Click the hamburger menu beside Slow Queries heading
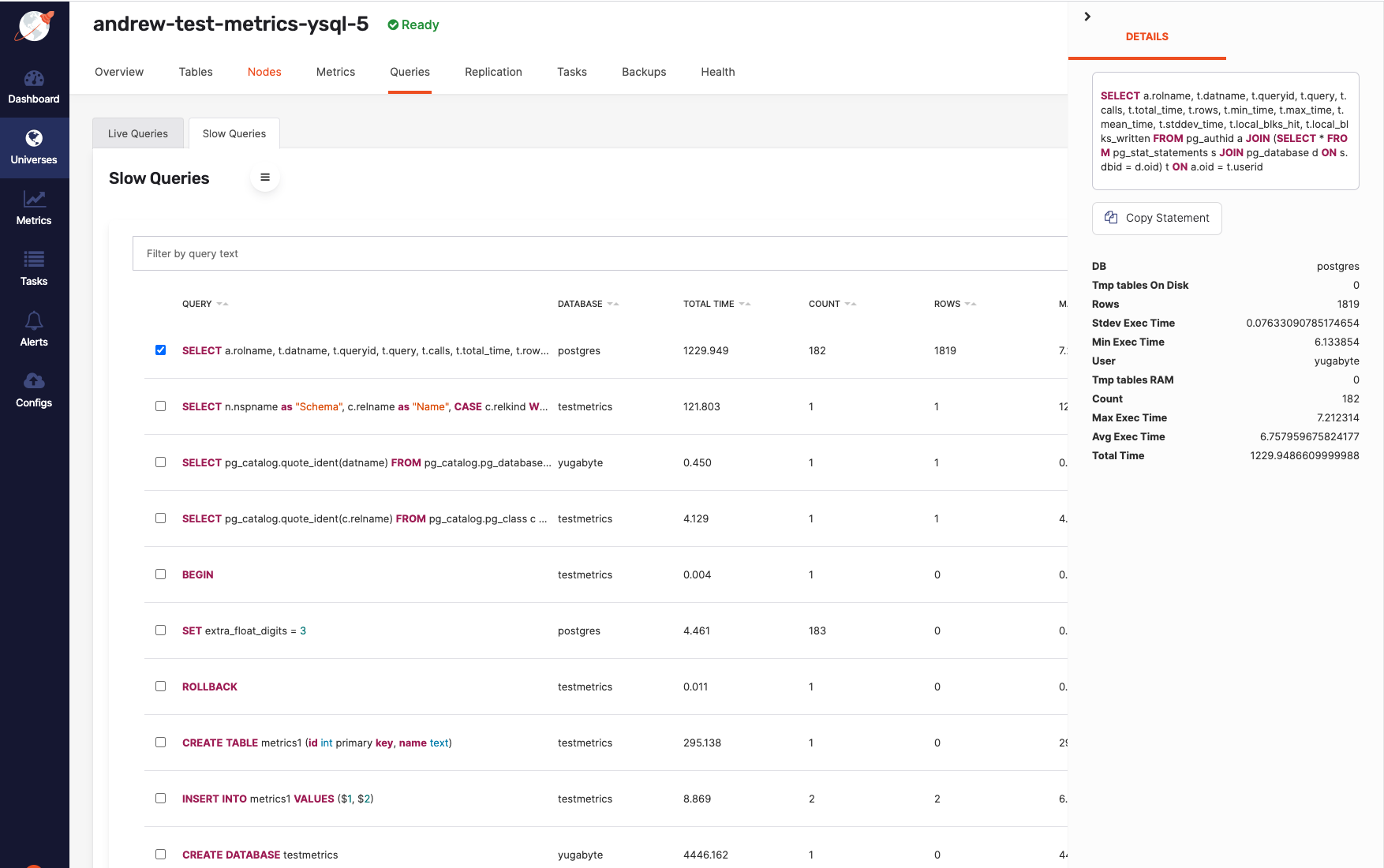This screenshot has height=868, width=1384. 265,177
